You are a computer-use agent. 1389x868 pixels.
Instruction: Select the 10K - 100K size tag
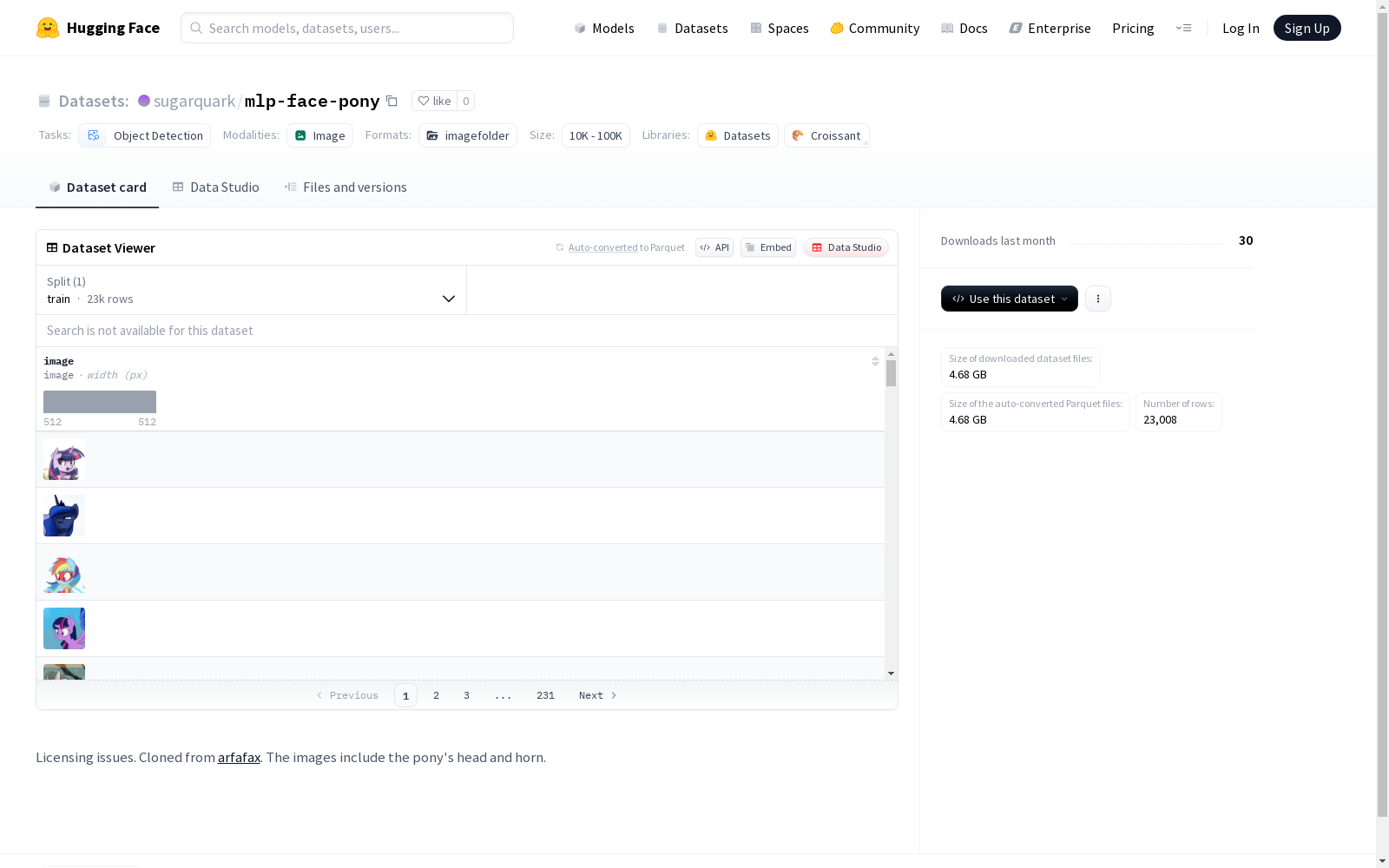[596, 135]
